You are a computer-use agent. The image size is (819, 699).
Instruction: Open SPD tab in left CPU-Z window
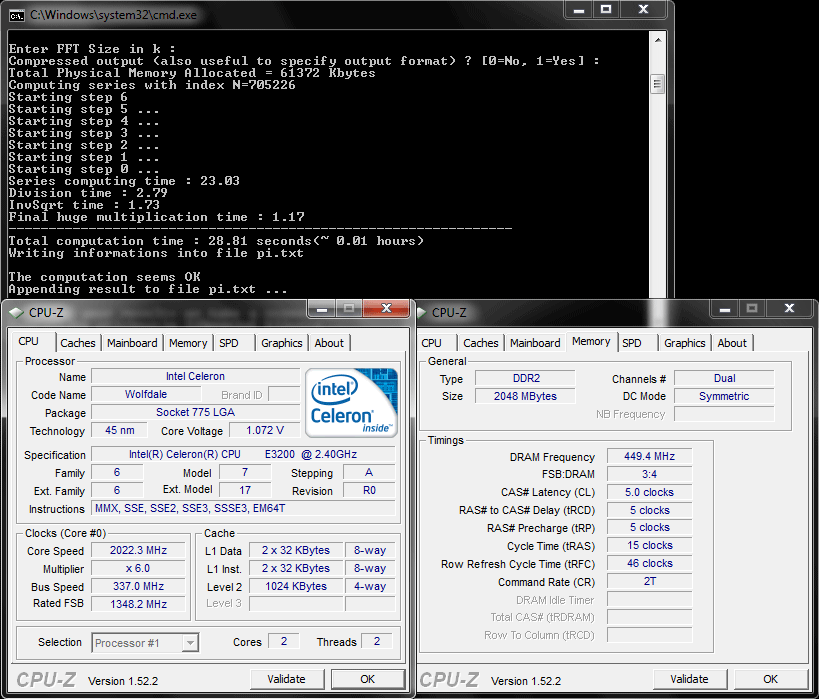click(229, 343)
